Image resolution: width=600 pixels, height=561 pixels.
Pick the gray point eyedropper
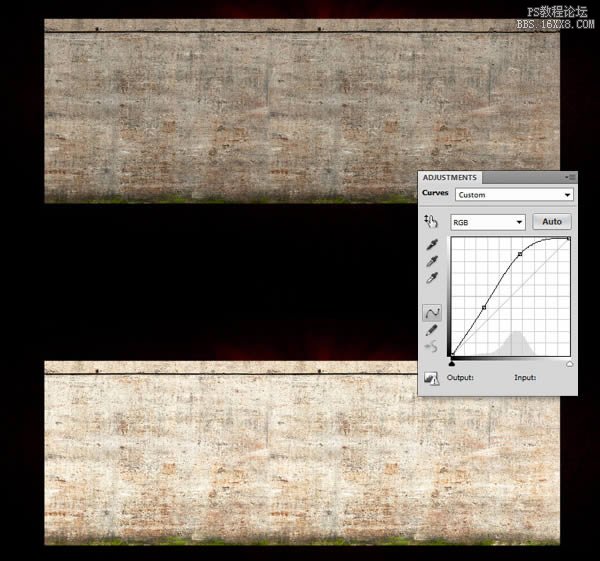point(432,261)
